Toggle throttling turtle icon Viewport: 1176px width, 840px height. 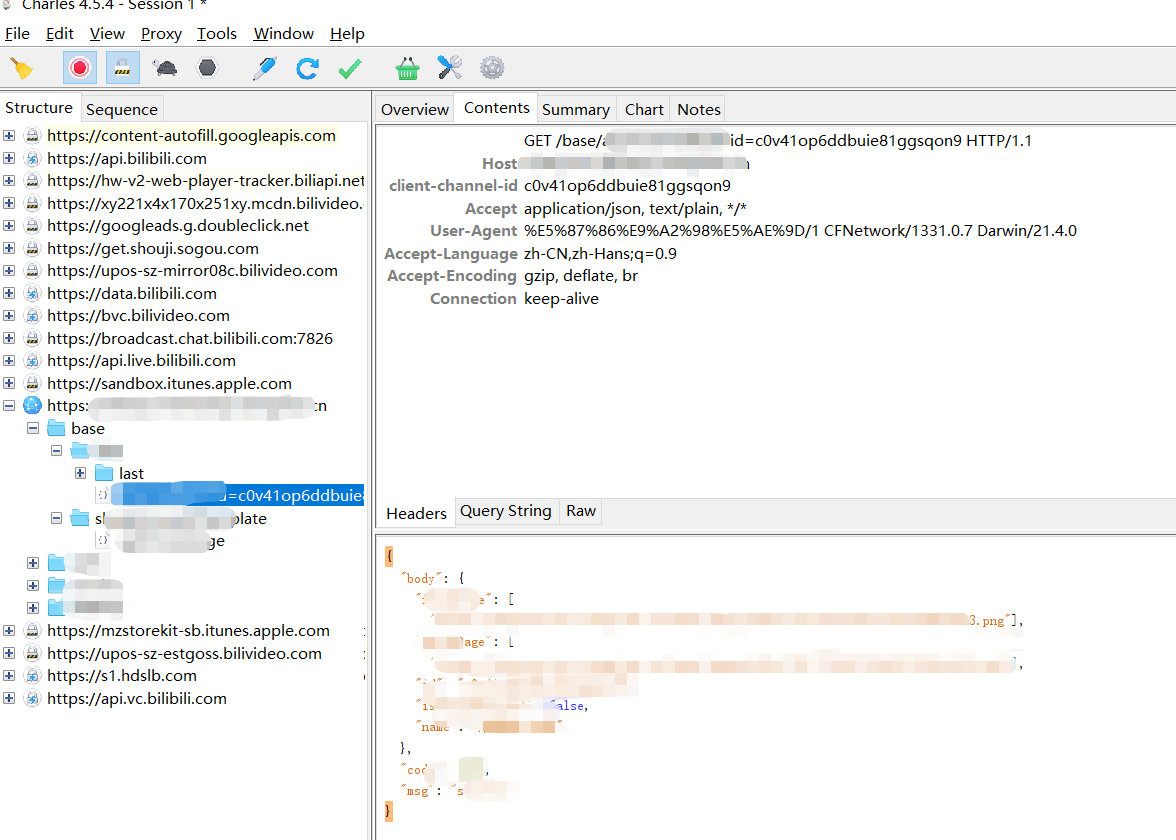pos(164,68)
